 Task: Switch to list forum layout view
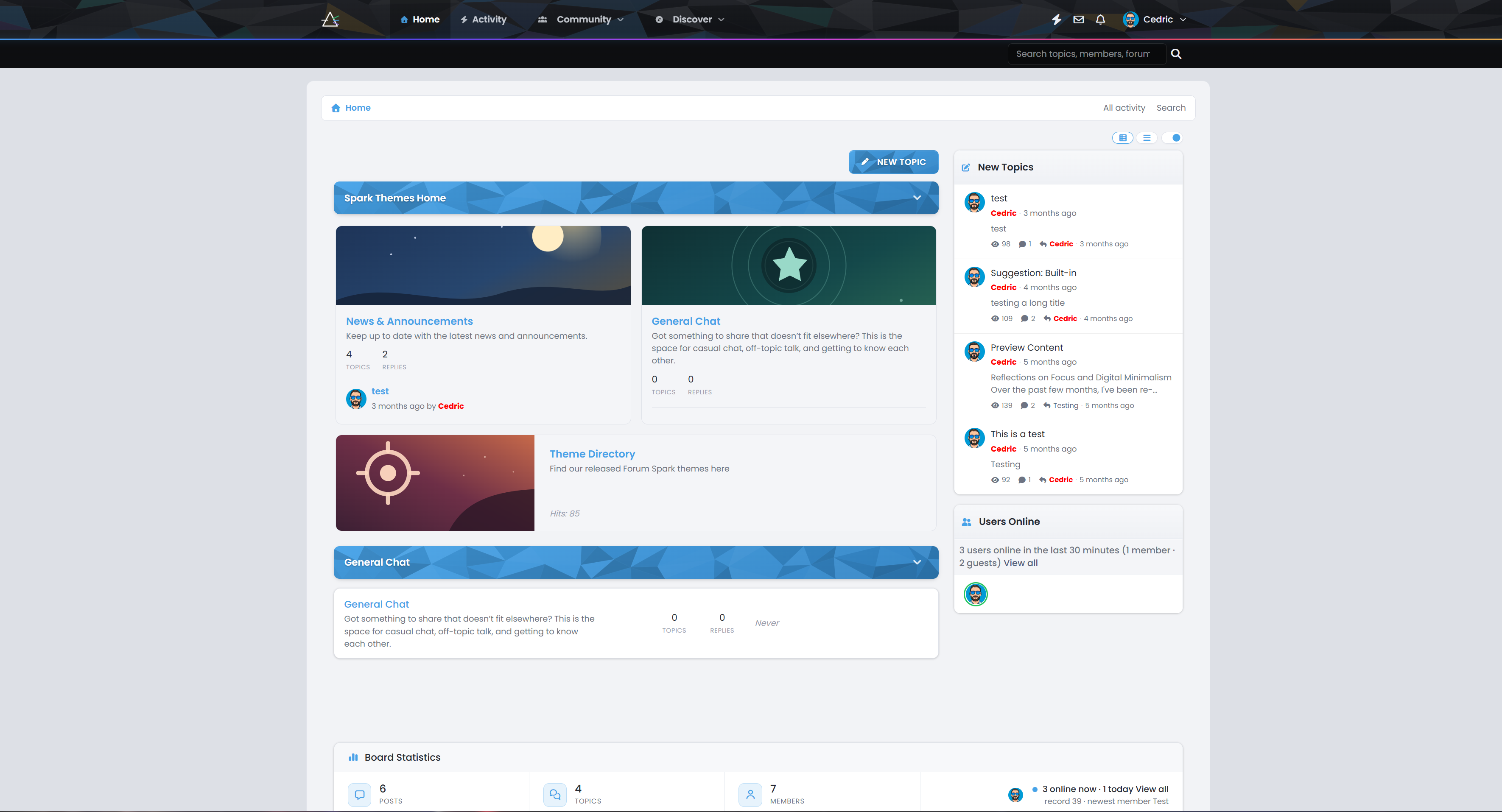coord(1147,138)
